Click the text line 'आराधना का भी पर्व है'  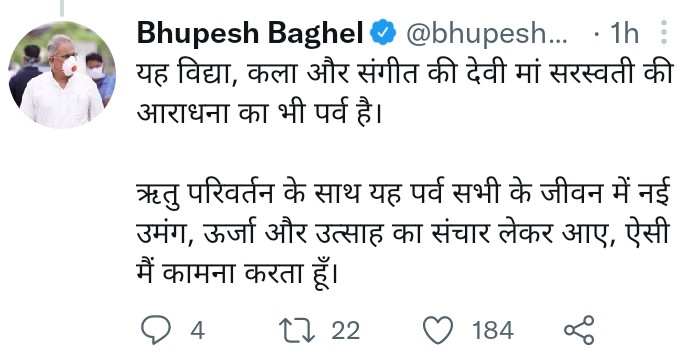point(259,113)
